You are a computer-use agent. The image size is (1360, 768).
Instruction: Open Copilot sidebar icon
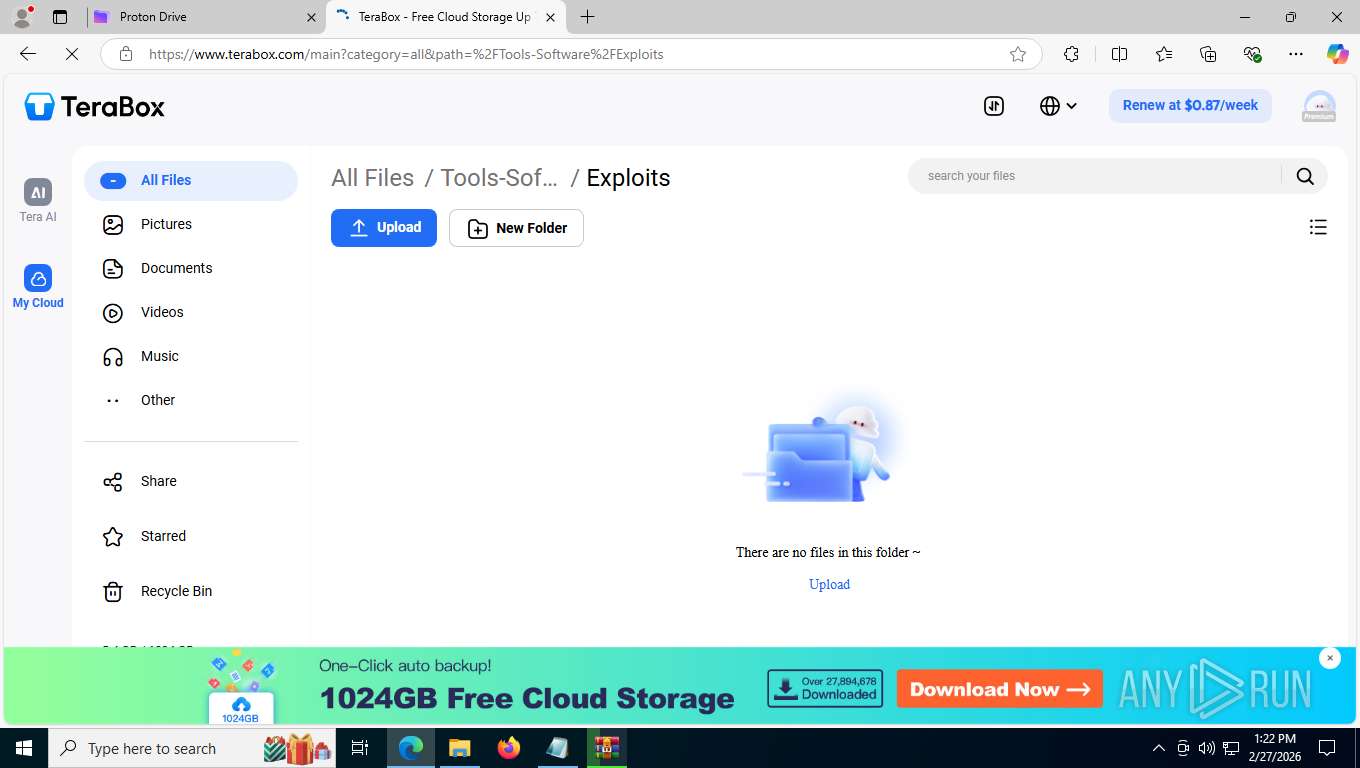coord(1338,54)
